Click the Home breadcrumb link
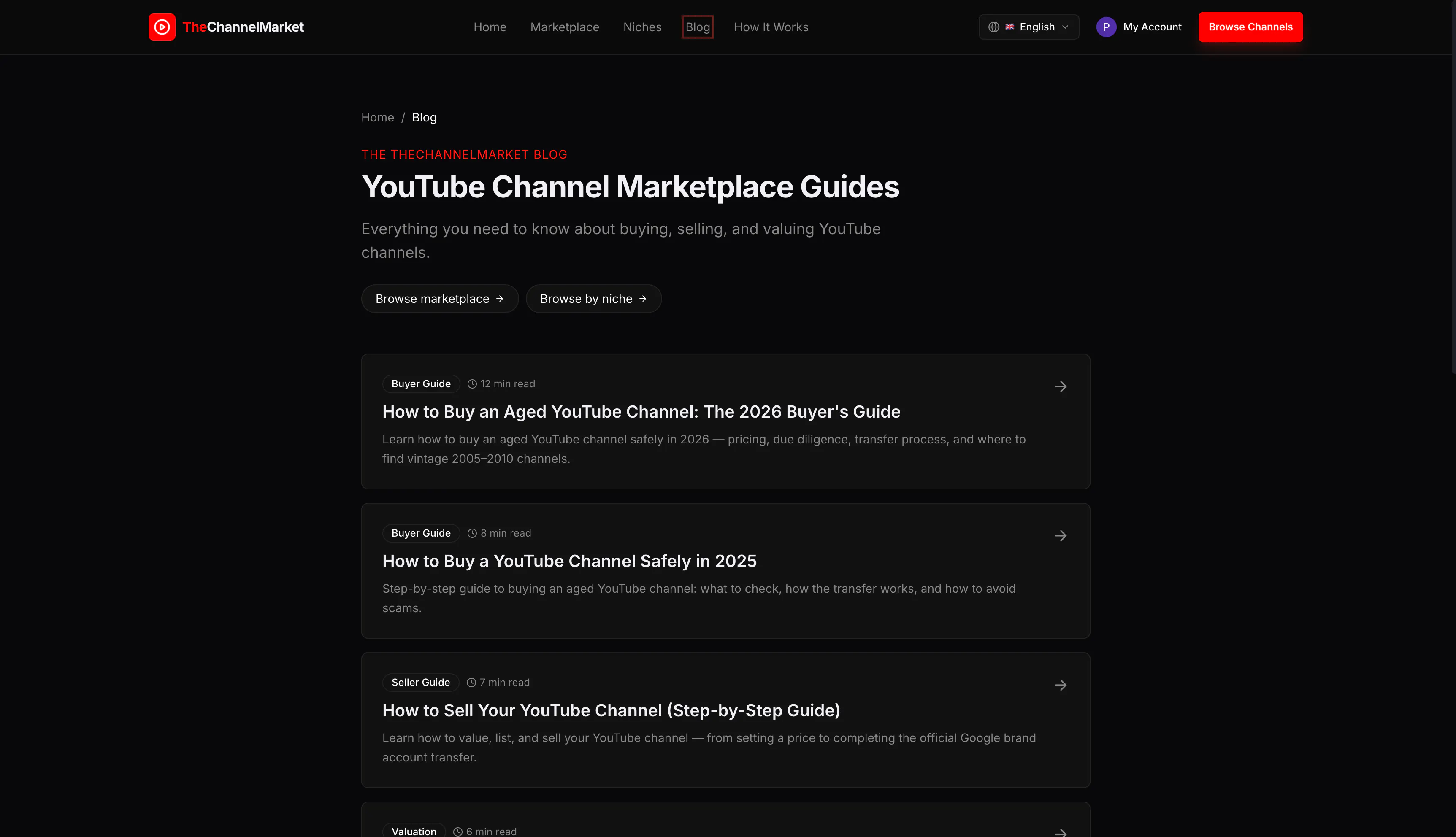Screen dimensions: 1456x837 378,117
